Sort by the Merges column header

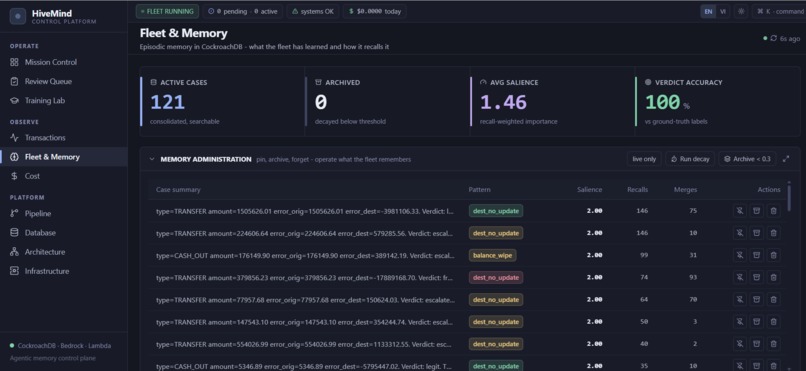(x=685, y=190)
